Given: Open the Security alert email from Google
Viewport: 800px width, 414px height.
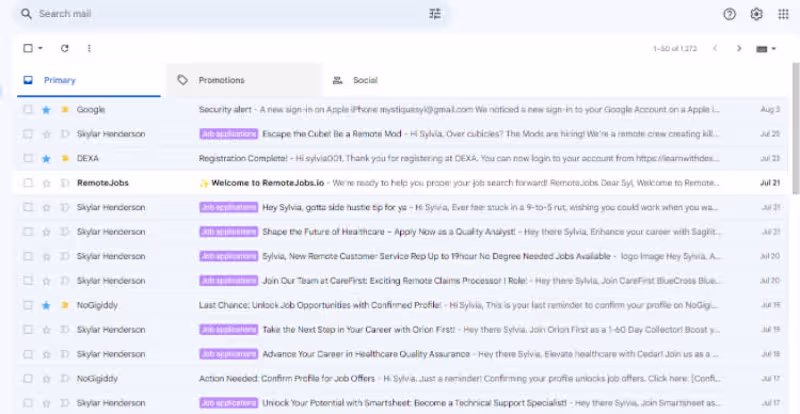Looking at the screenshot, I should point(401,109).
